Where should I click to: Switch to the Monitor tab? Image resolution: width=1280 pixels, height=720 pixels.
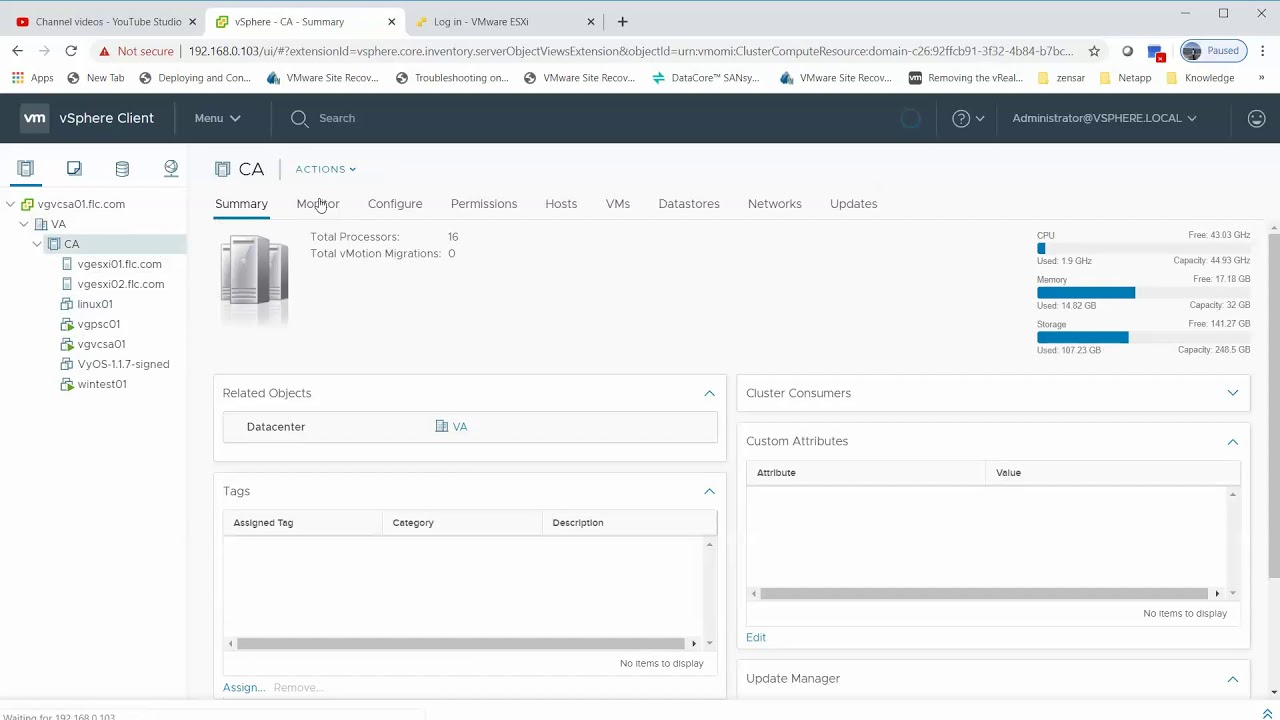(318, 204)
